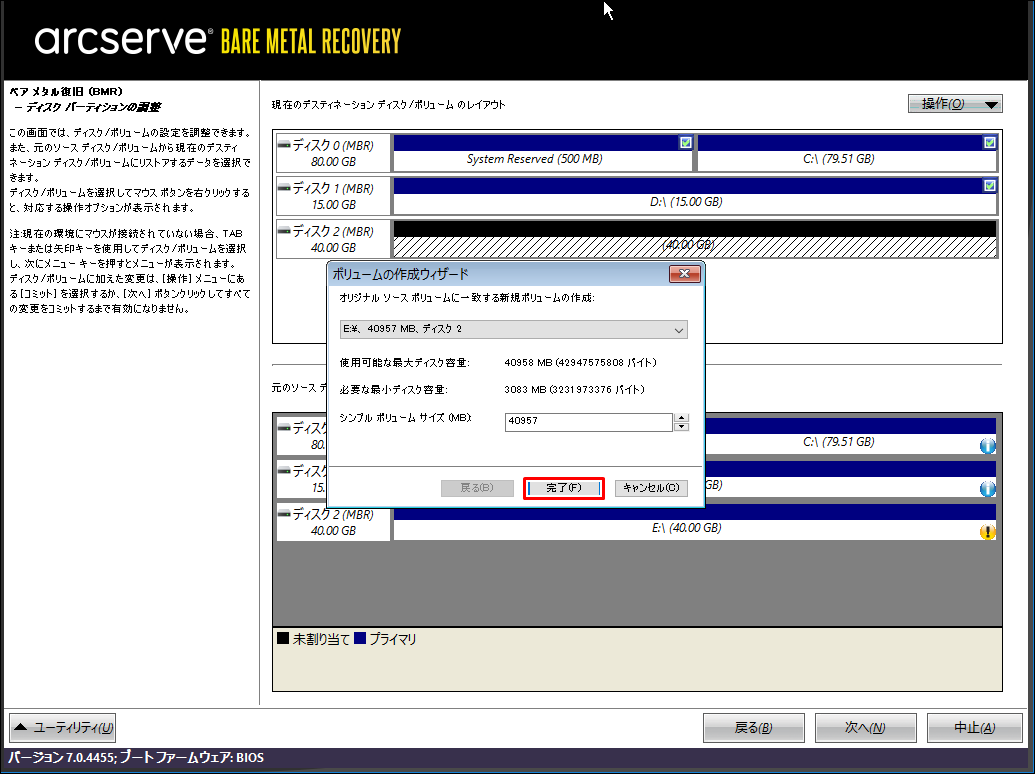Select destination ディスク 0 (MBR) 80.00 GB
This screenshot has width=1035, height=774.
tap(333, 153)
